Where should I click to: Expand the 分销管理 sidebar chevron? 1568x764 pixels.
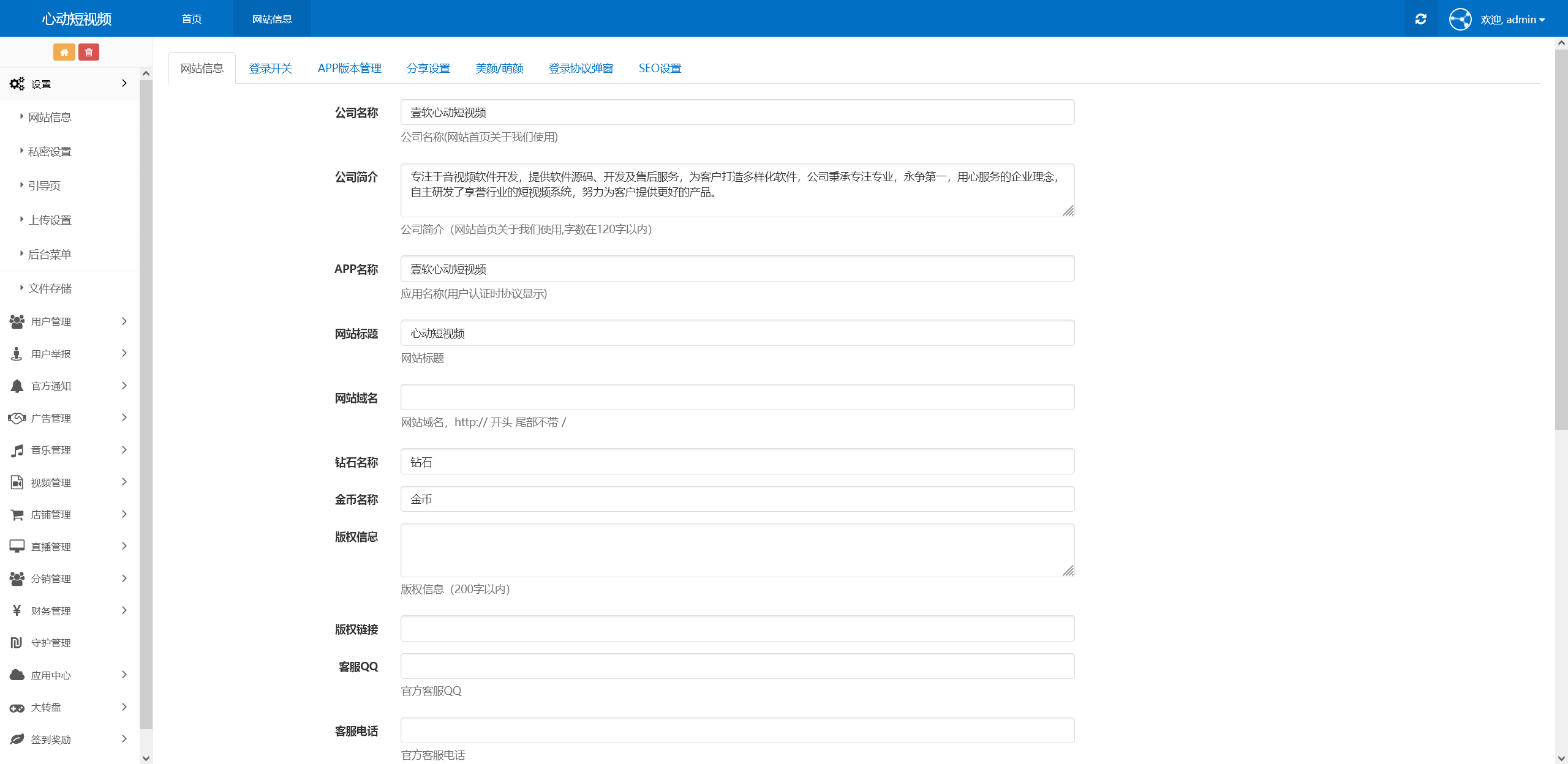pos(124,578)
